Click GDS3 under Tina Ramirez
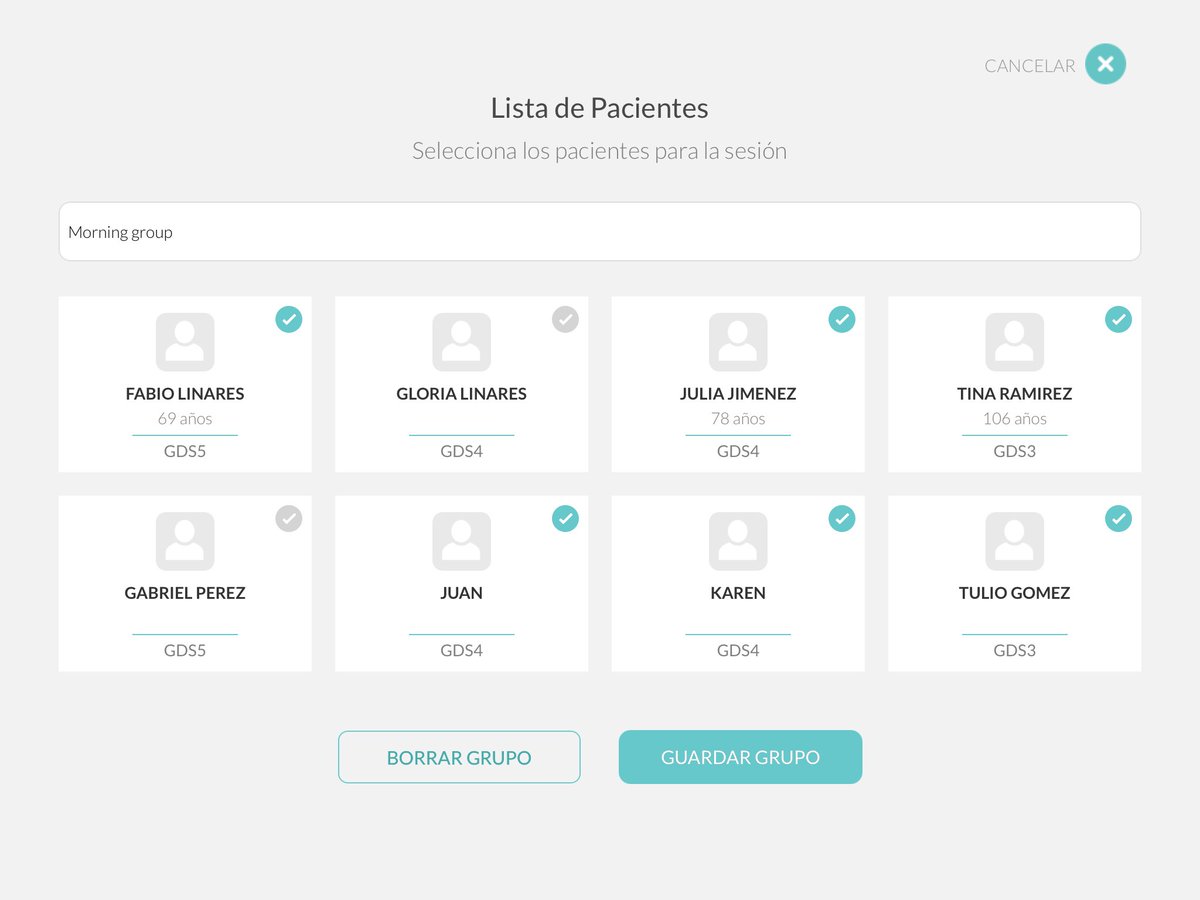This screenshot has width=1200, height=900. pyautogui.click(x=1014, y=451)
